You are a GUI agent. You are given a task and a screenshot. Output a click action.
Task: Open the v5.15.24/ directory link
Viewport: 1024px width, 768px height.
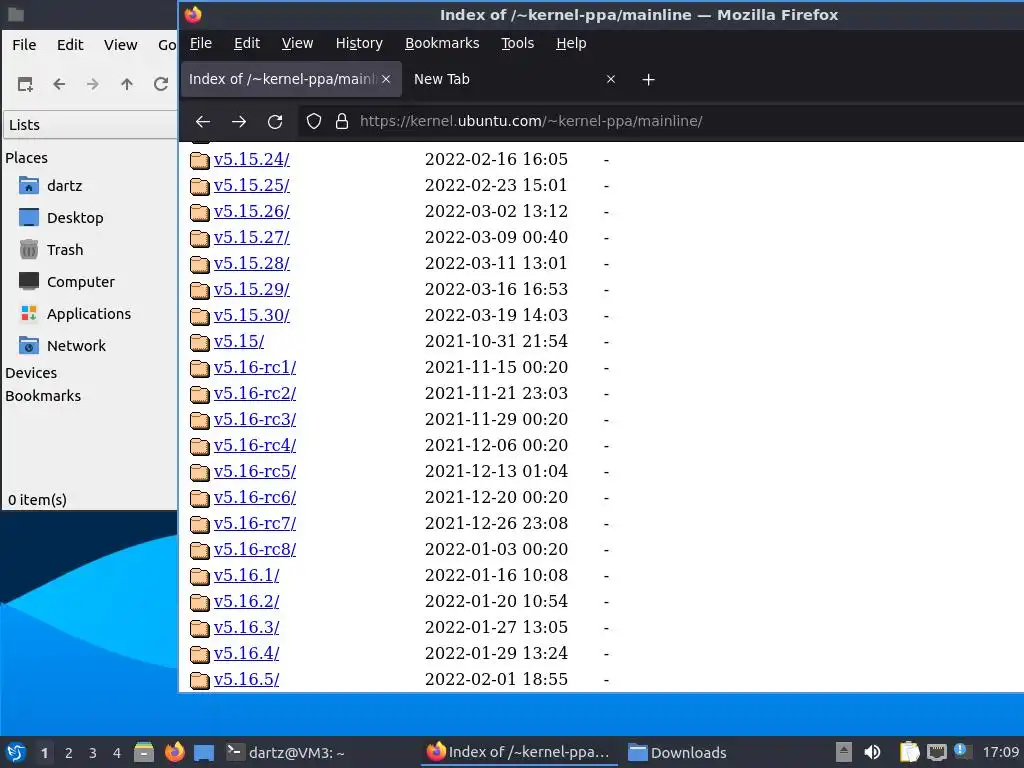pos(251,159)
